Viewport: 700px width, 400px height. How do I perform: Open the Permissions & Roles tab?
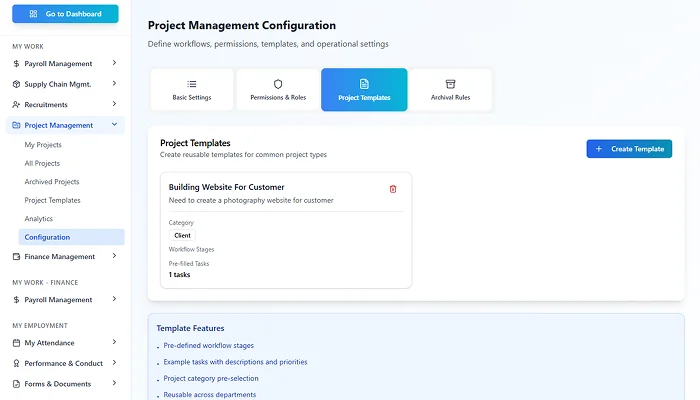(x=278, y=90)
